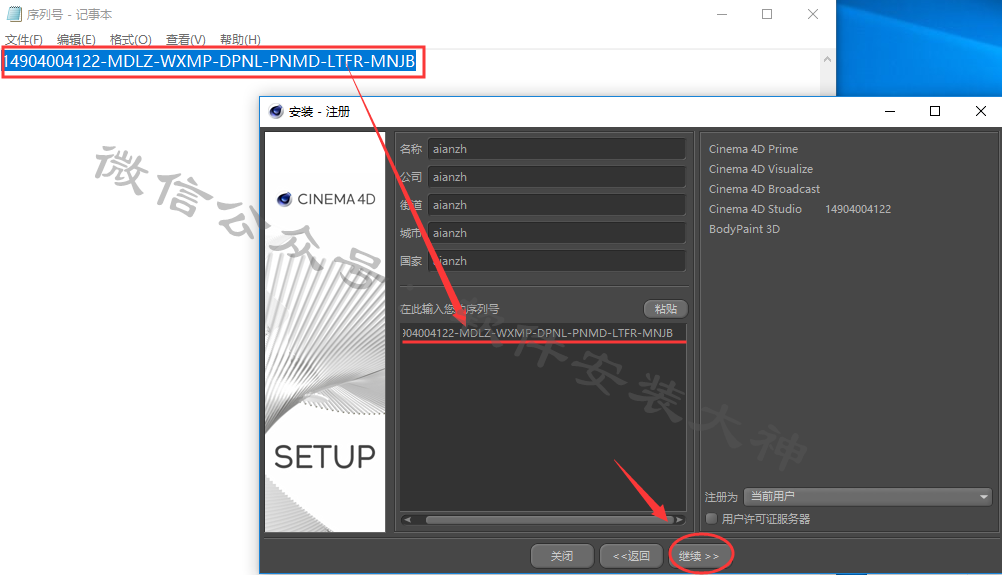Click left arrow of serial box scrollbar
The image size is (1002, 575).
click(x=408, y=519)
